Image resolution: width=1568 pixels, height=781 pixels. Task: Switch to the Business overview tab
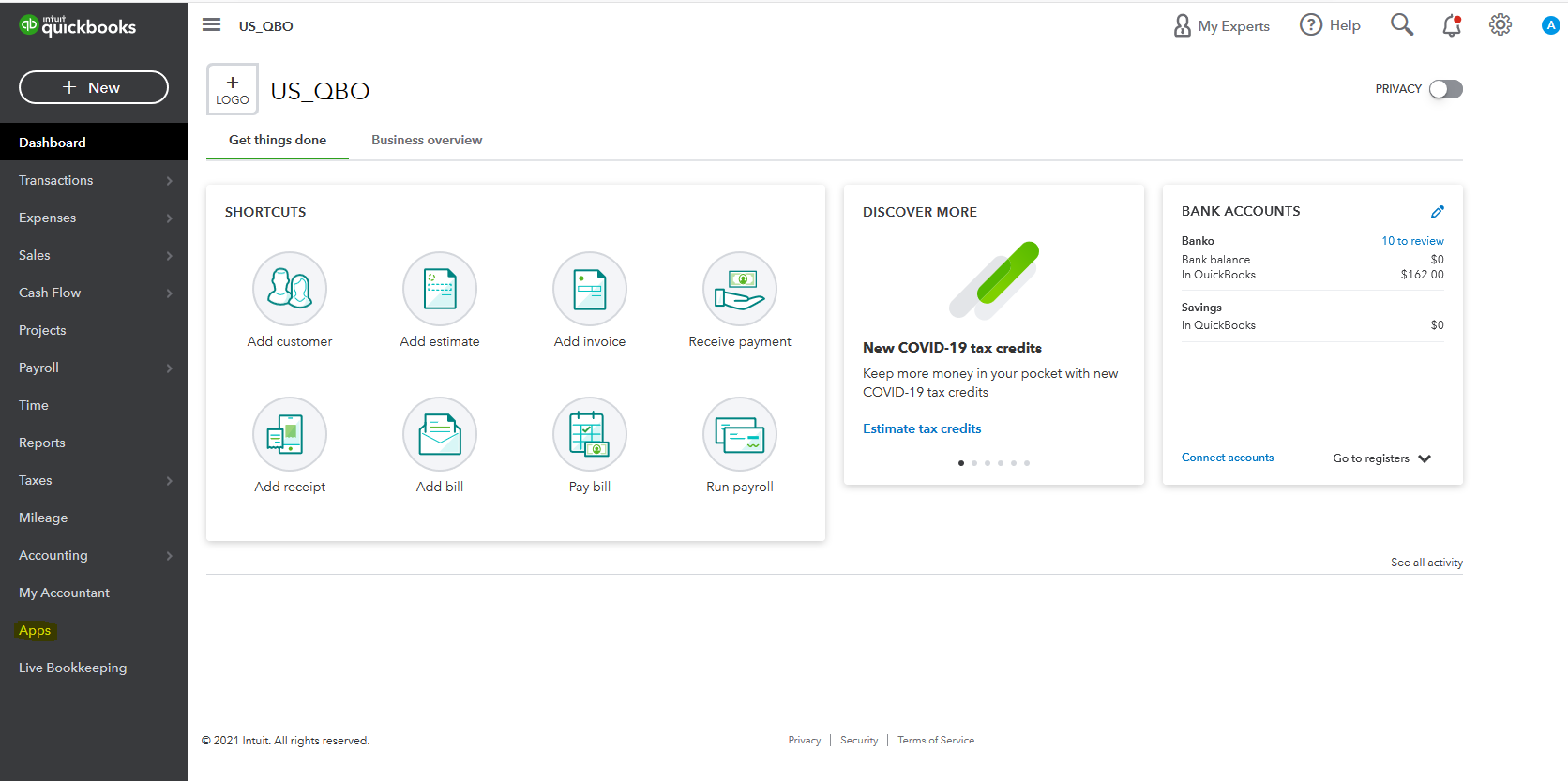(x=427, y=140)
